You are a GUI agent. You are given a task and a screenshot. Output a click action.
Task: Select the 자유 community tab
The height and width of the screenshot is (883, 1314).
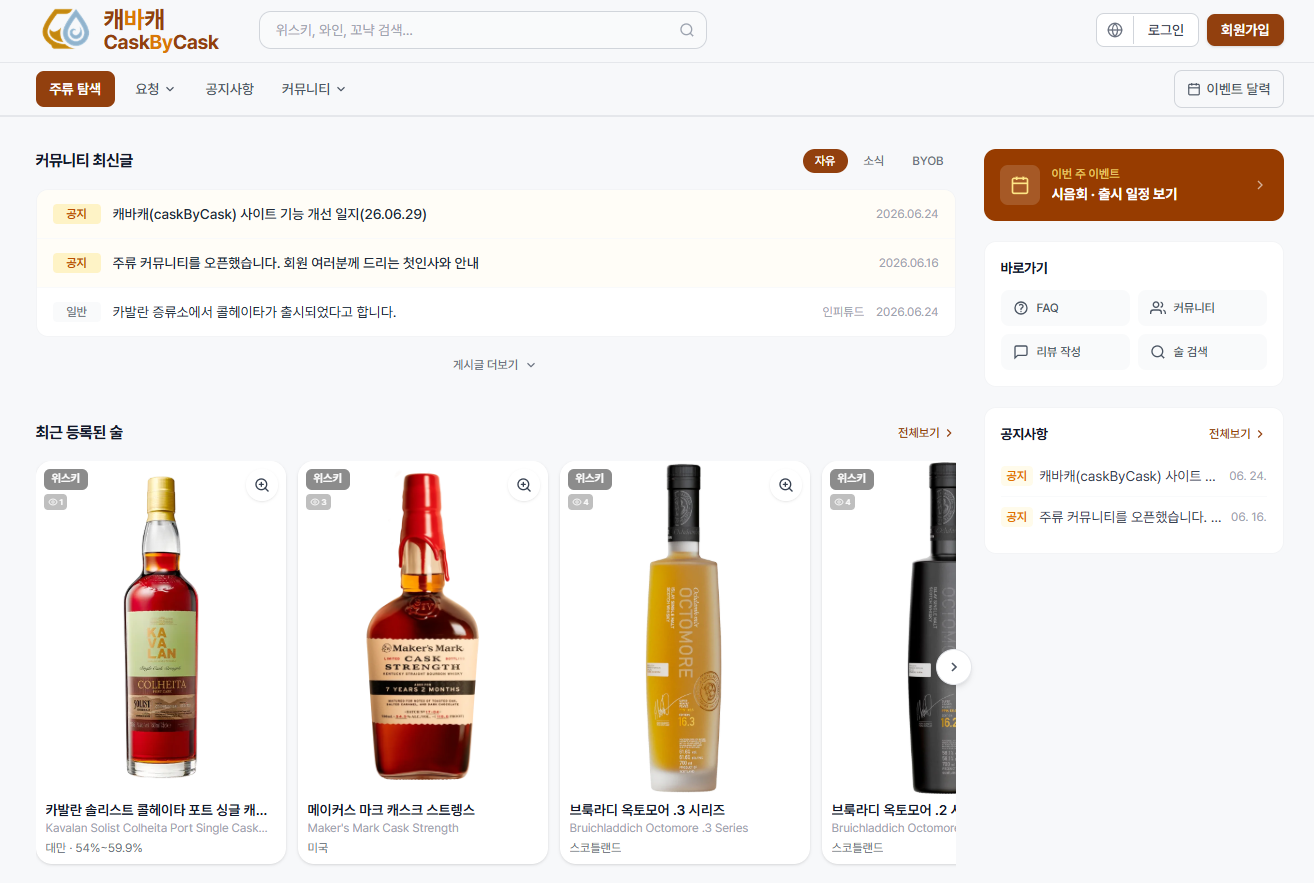825,161
